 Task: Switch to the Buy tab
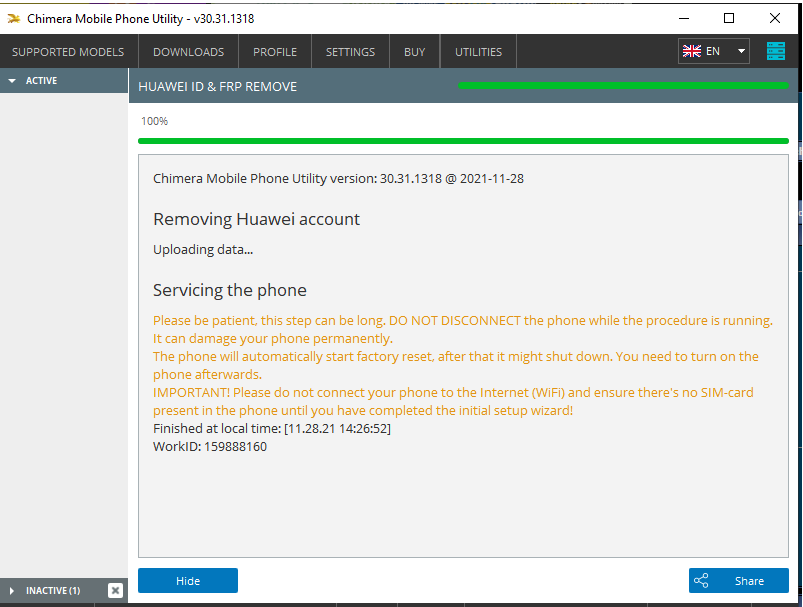click(414, 52)
